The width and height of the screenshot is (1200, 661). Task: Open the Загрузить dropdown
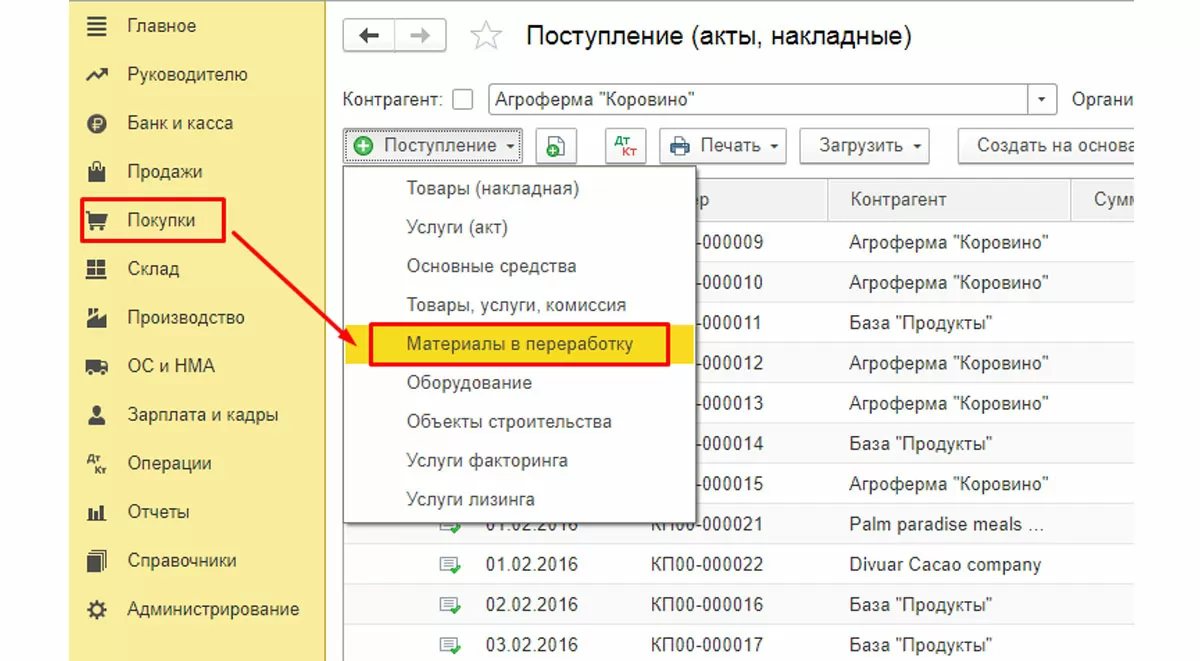pos(865,146)
